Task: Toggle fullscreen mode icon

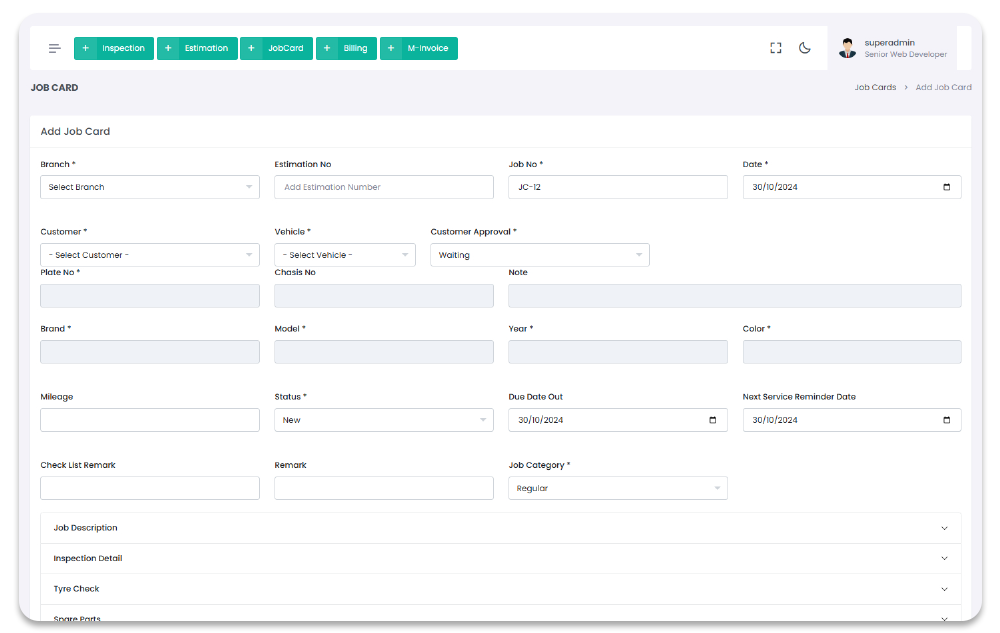Action: tap(775, 48)
